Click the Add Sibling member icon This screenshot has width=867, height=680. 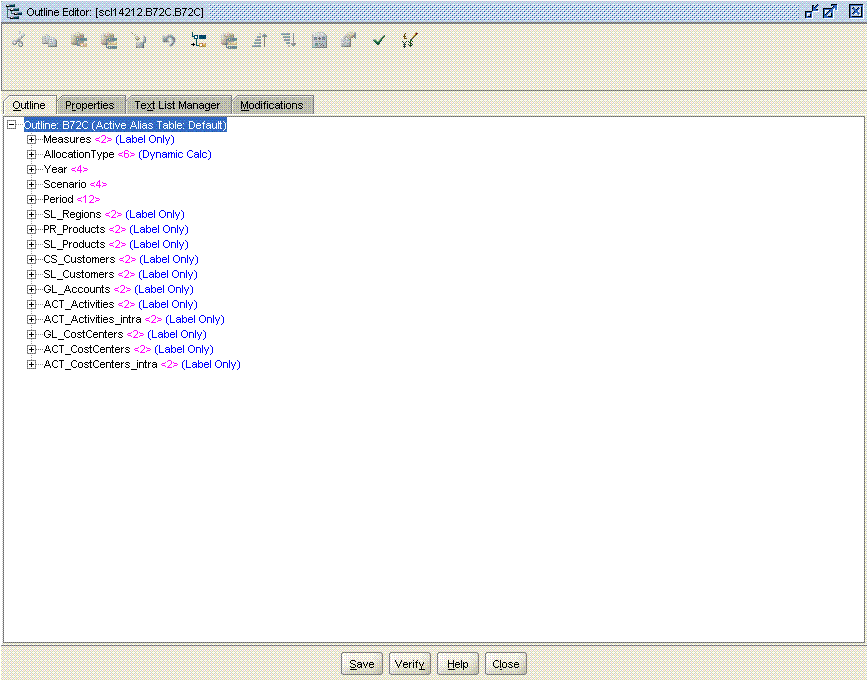click(228, 40)
